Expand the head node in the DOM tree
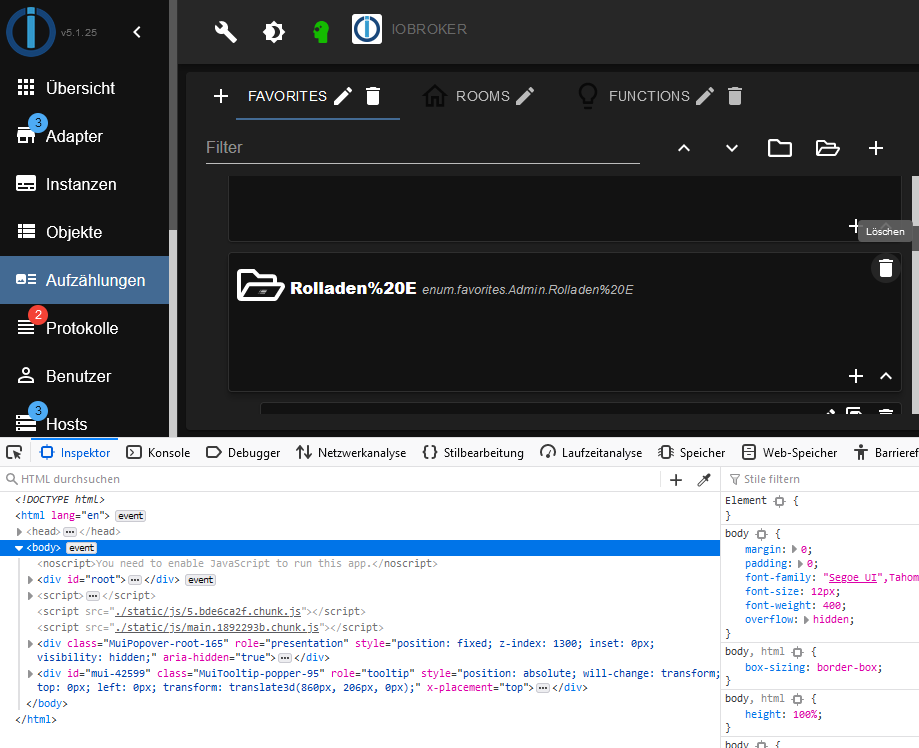The image size is (919, 748). click(x=19, y=532)
